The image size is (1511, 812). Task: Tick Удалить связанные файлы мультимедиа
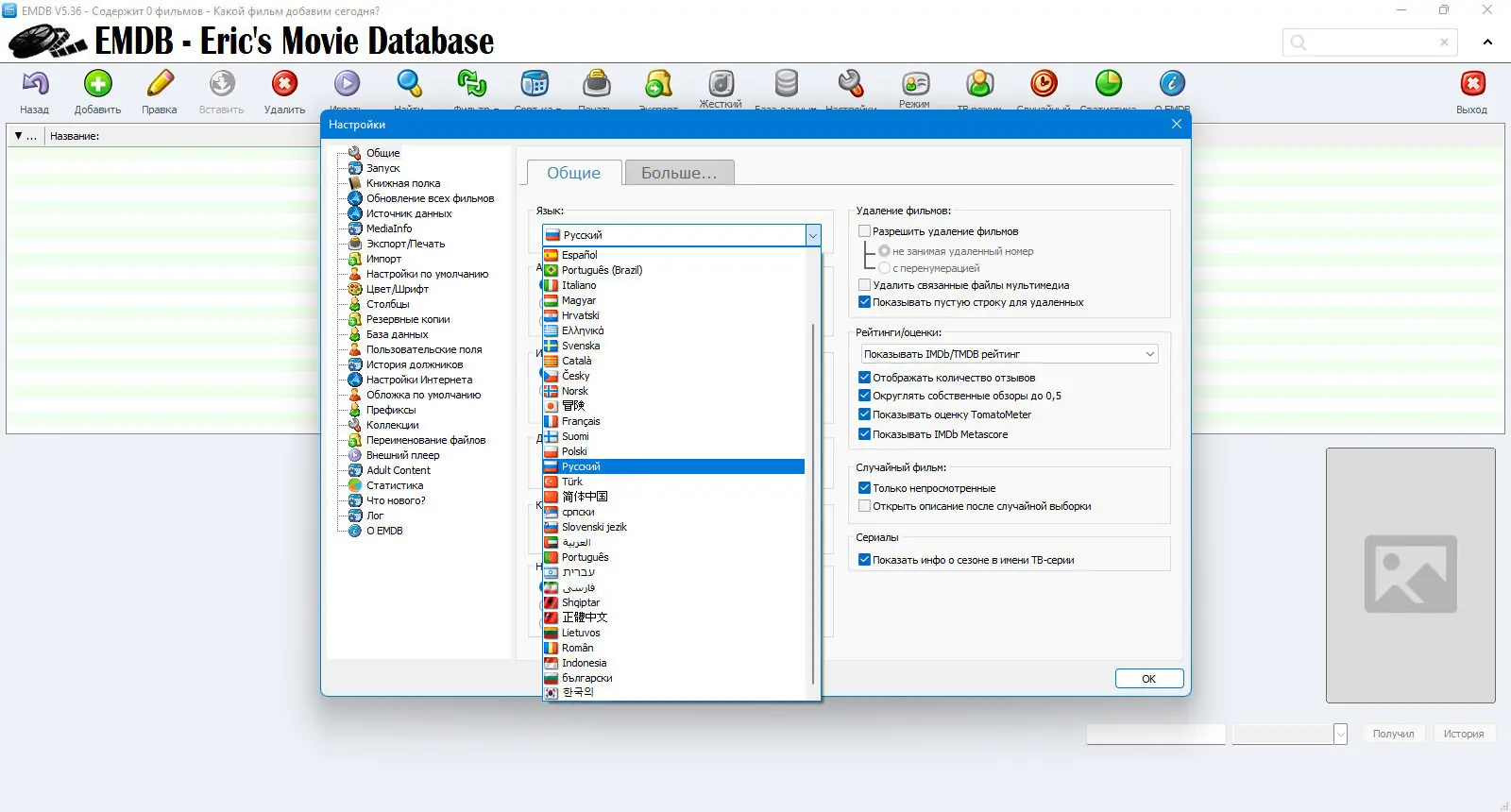(864, 285)
